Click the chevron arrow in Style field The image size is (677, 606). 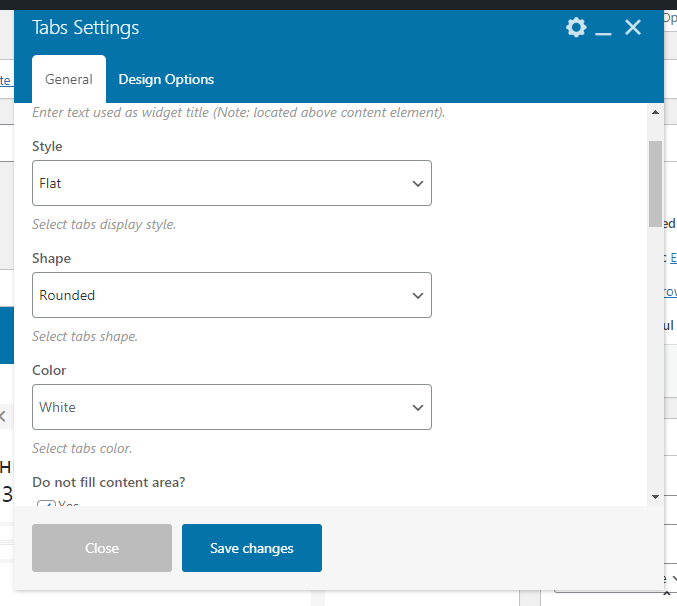pos(418,183)
